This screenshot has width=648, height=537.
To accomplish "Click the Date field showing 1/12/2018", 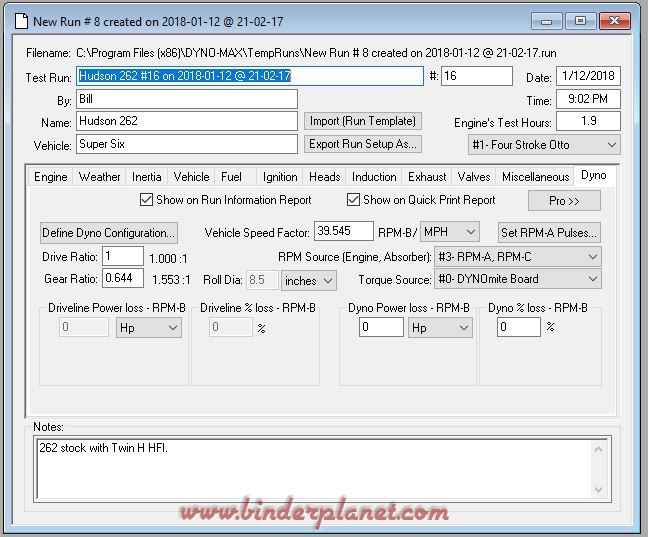I will [588, 76].
